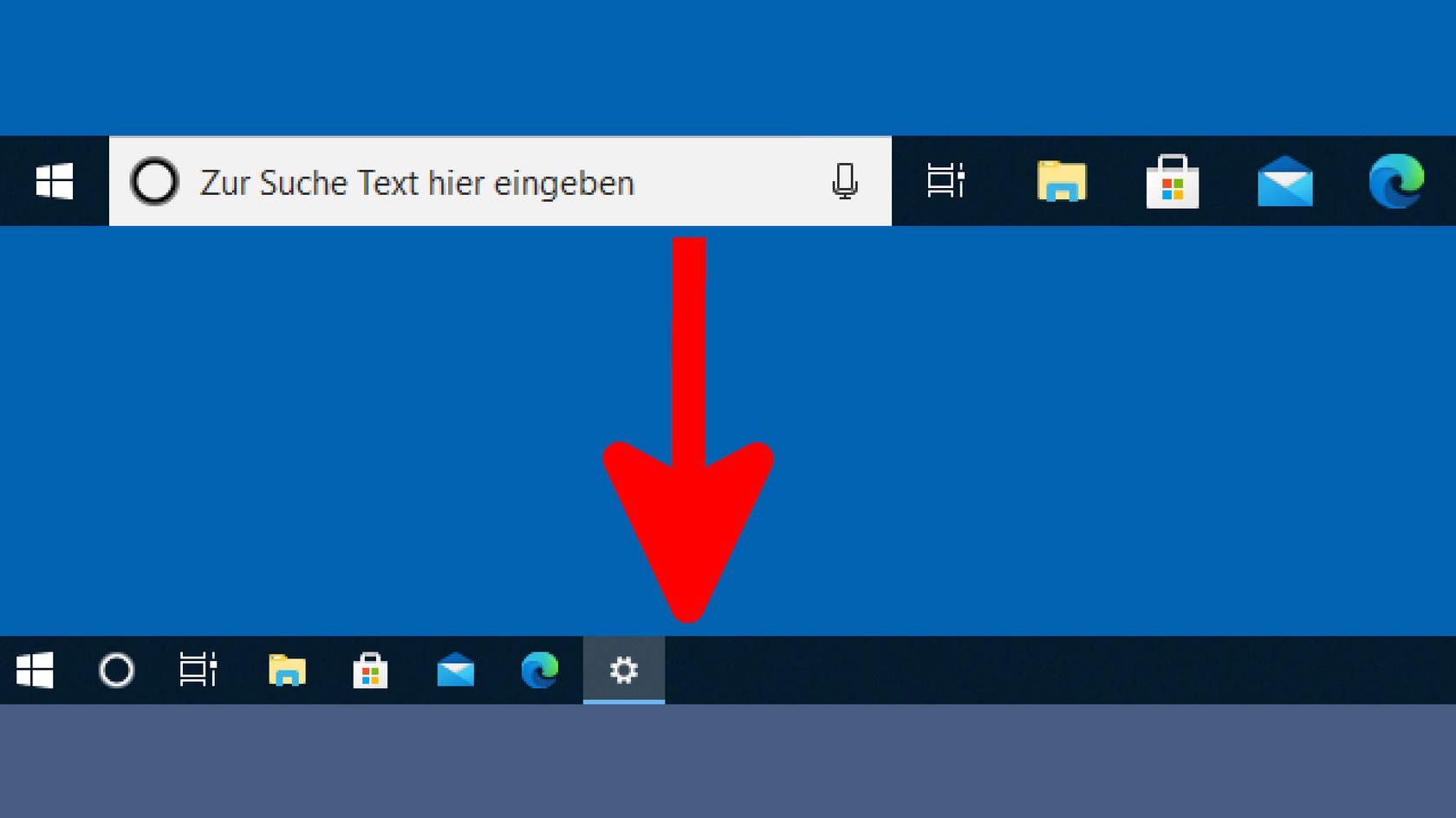1456x818 pixels.
Task: Focus the 'Zur Suche Text hier eingeben' field
Action: pyautogui.click(x=500, y=181)
